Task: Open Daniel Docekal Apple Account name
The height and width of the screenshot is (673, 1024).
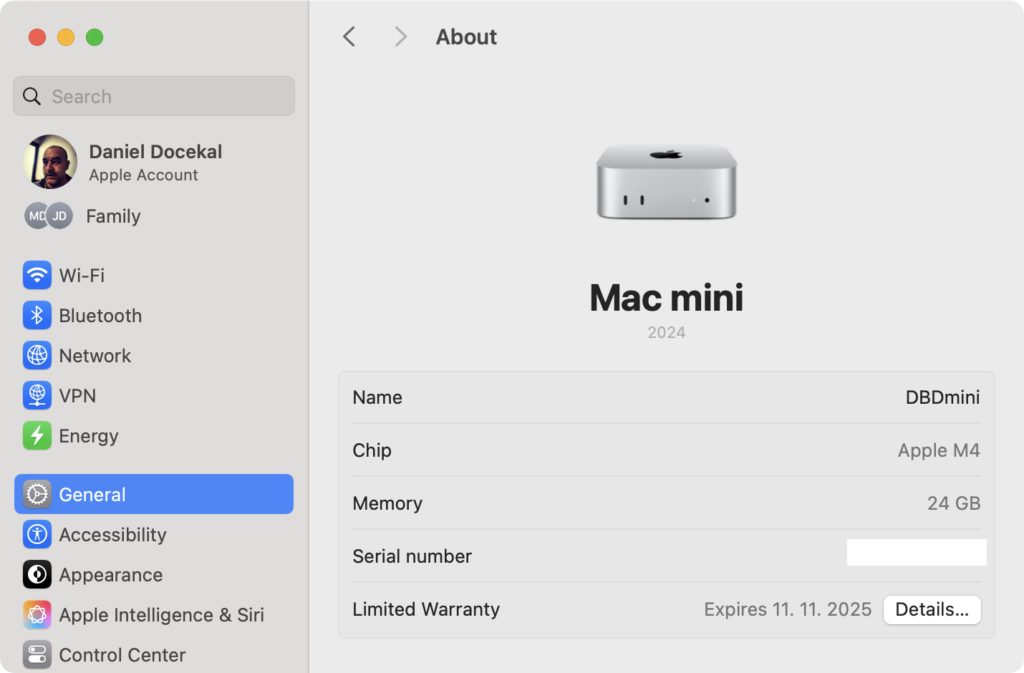Action: [155, 151]
